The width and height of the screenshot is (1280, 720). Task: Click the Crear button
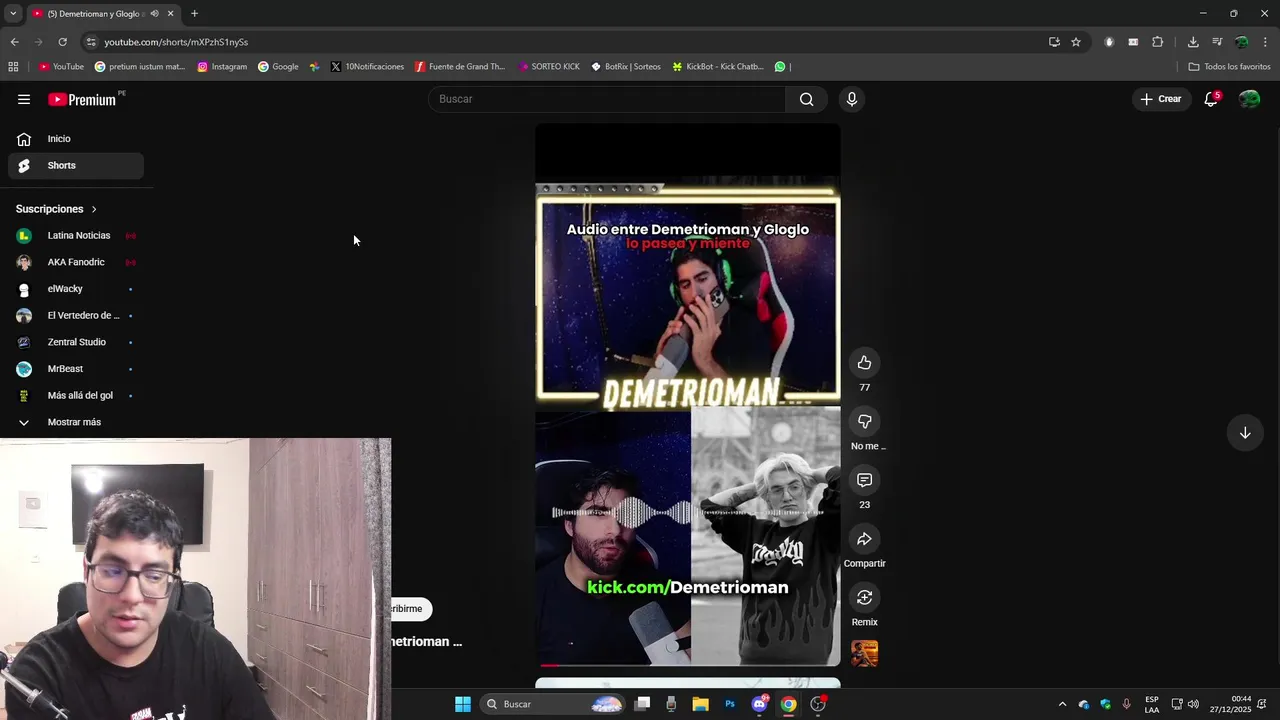1161,99
